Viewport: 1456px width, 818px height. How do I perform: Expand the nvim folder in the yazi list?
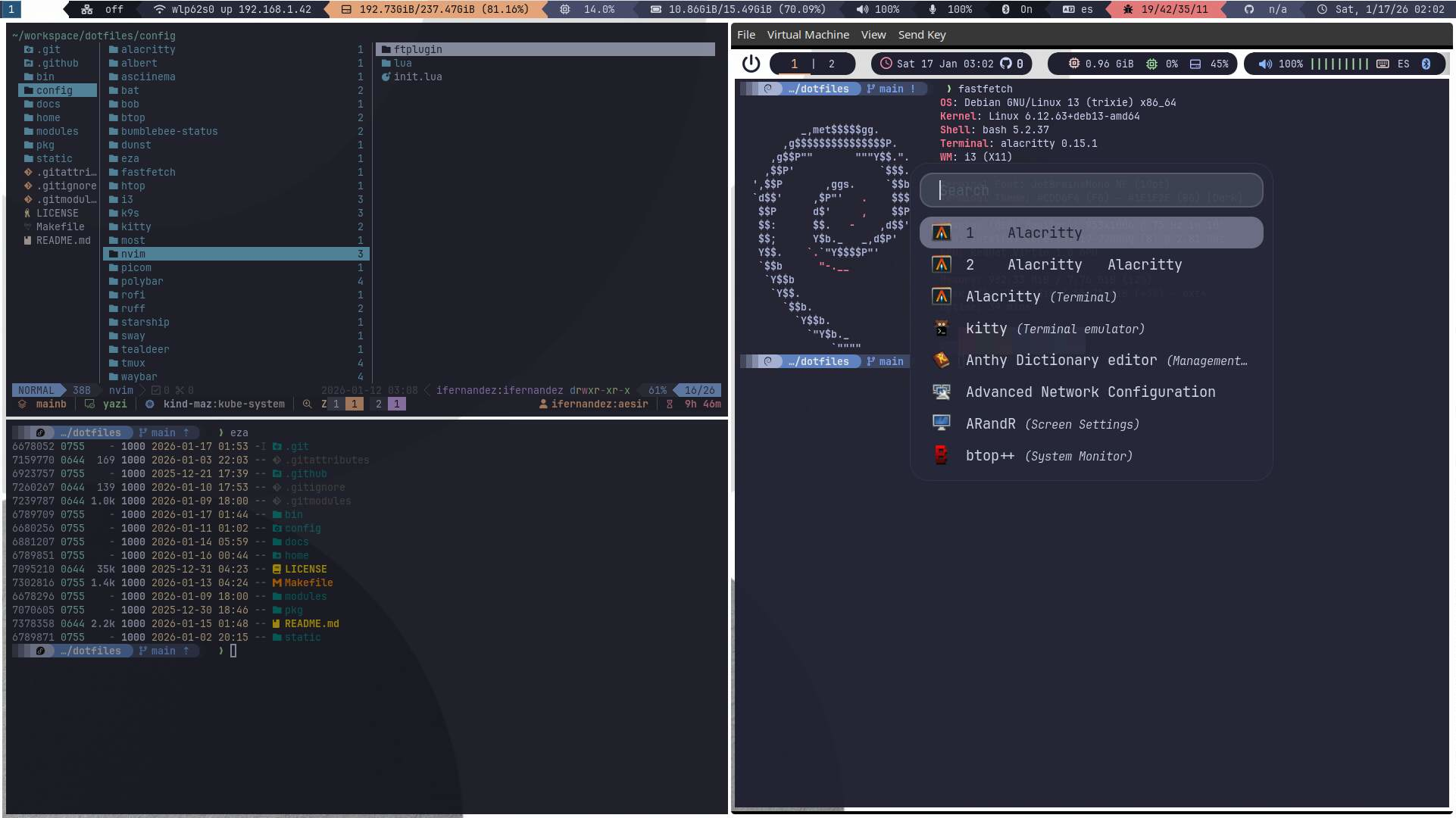point(133,254)
